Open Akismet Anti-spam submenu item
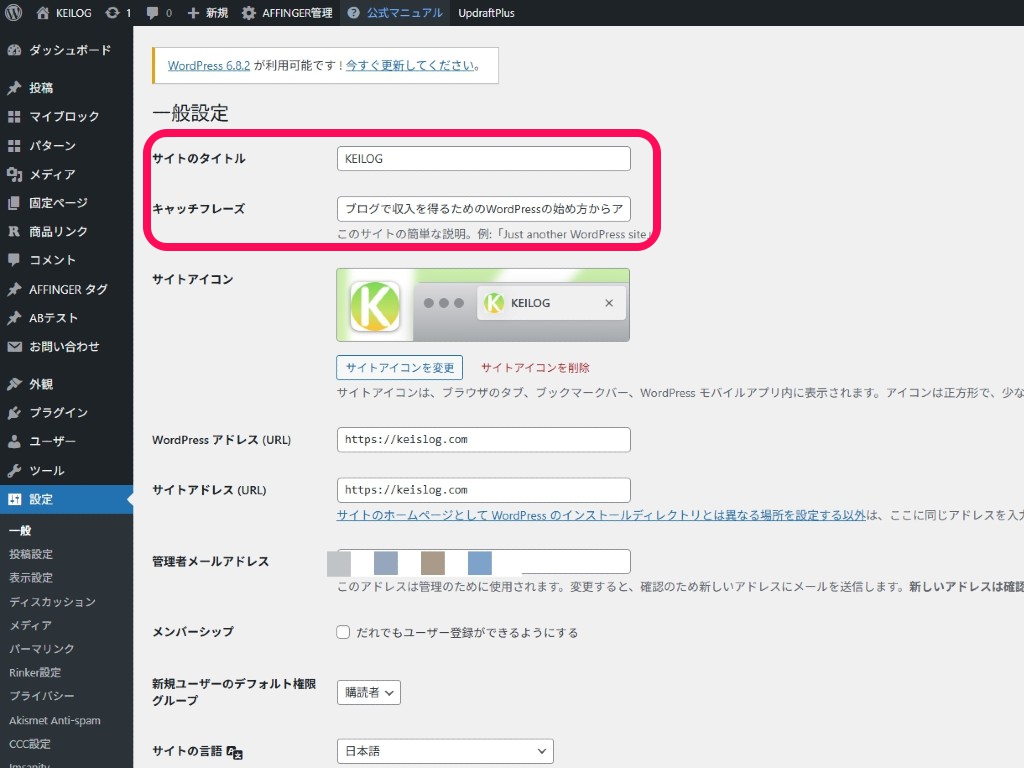1024x768 pixels. [55, 720]
